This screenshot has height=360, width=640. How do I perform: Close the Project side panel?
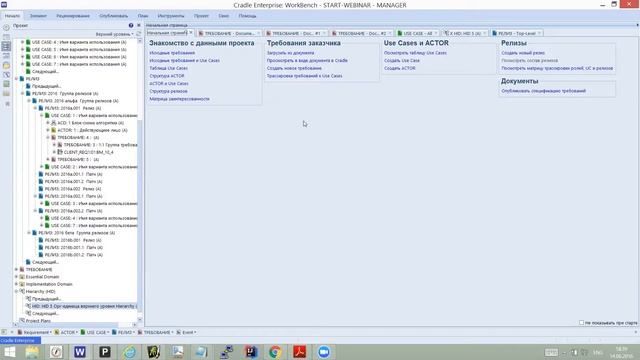tap(138, 25)
